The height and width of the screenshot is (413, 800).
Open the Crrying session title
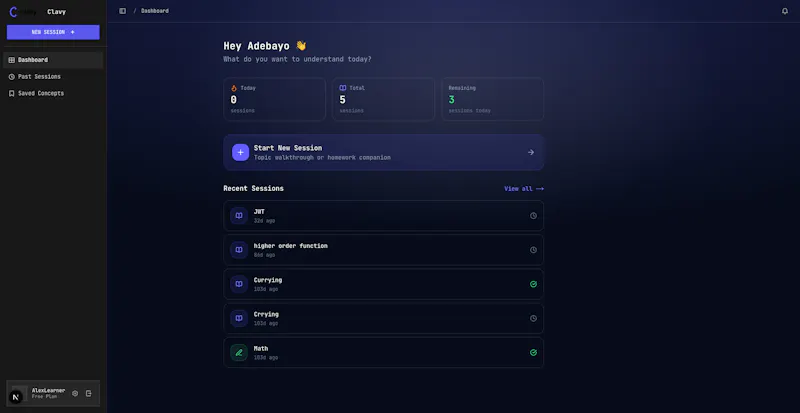(266, 314)
